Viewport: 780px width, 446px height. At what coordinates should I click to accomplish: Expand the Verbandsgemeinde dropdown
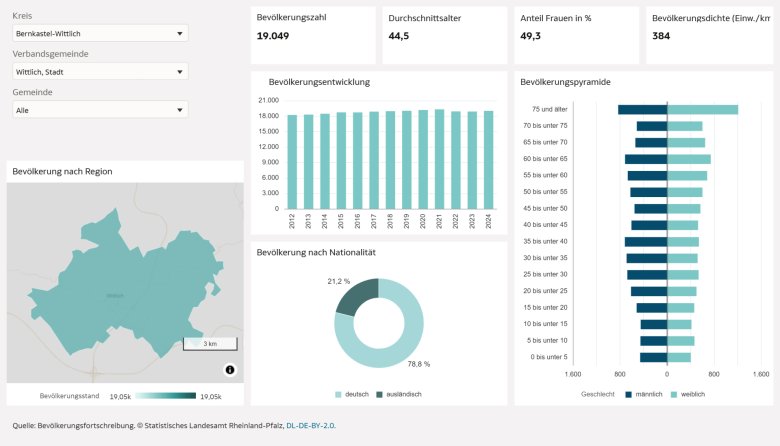pos(100,72)
